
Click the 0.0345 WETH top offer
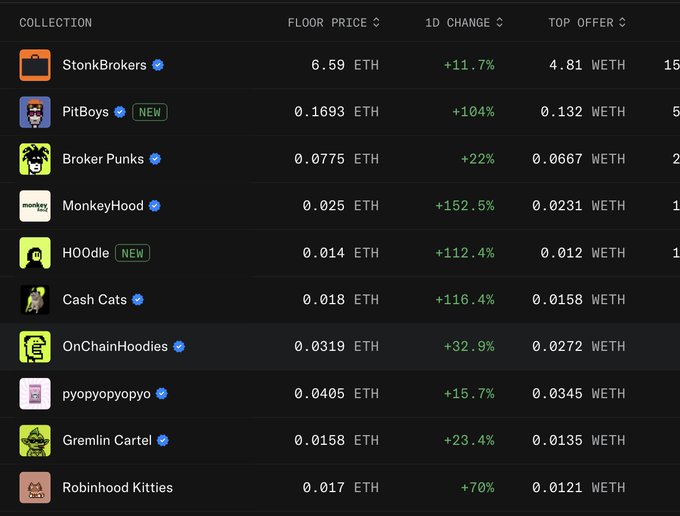pyautogui.click(x=579, y=394)
